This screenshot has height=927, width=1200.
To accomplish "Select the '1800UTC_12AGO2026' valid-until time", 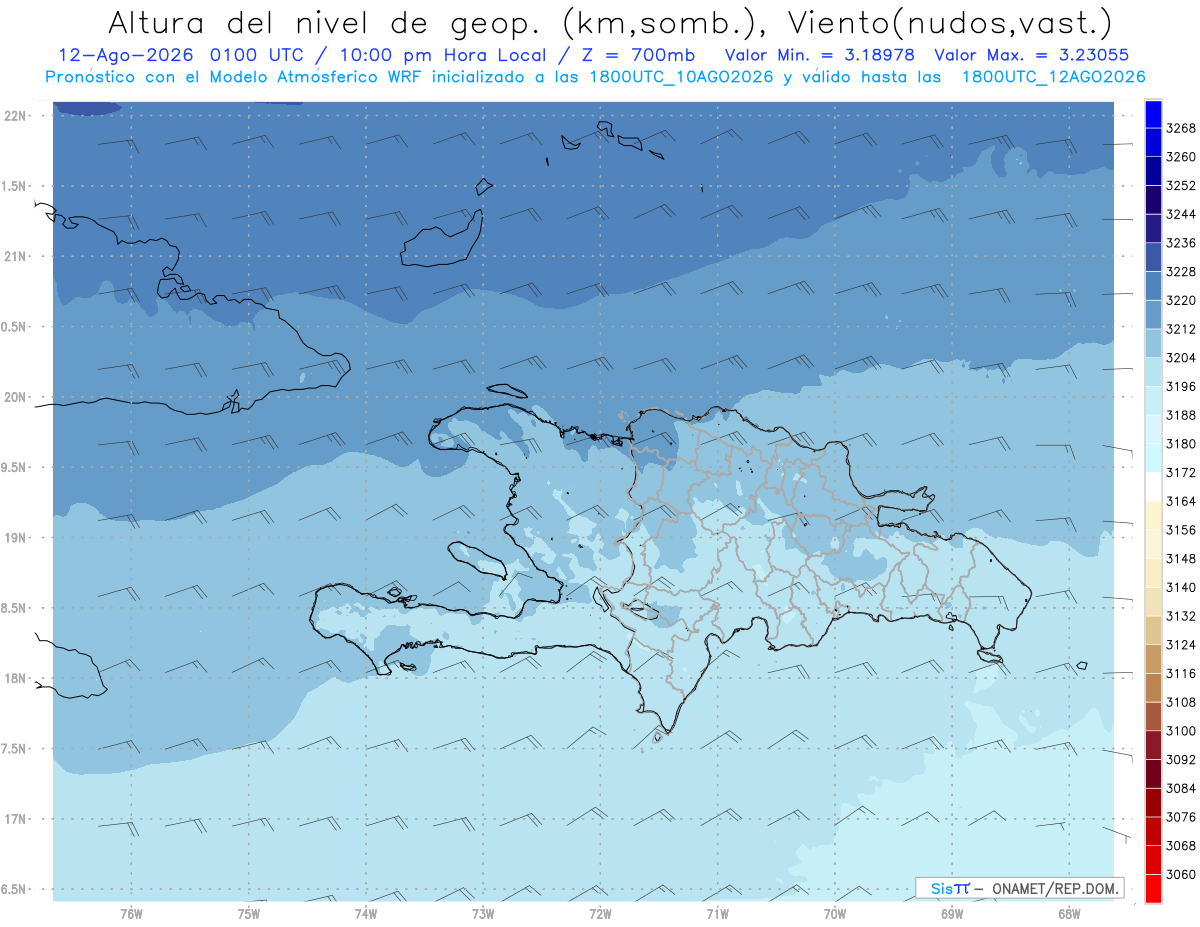I will (1053, 77).
